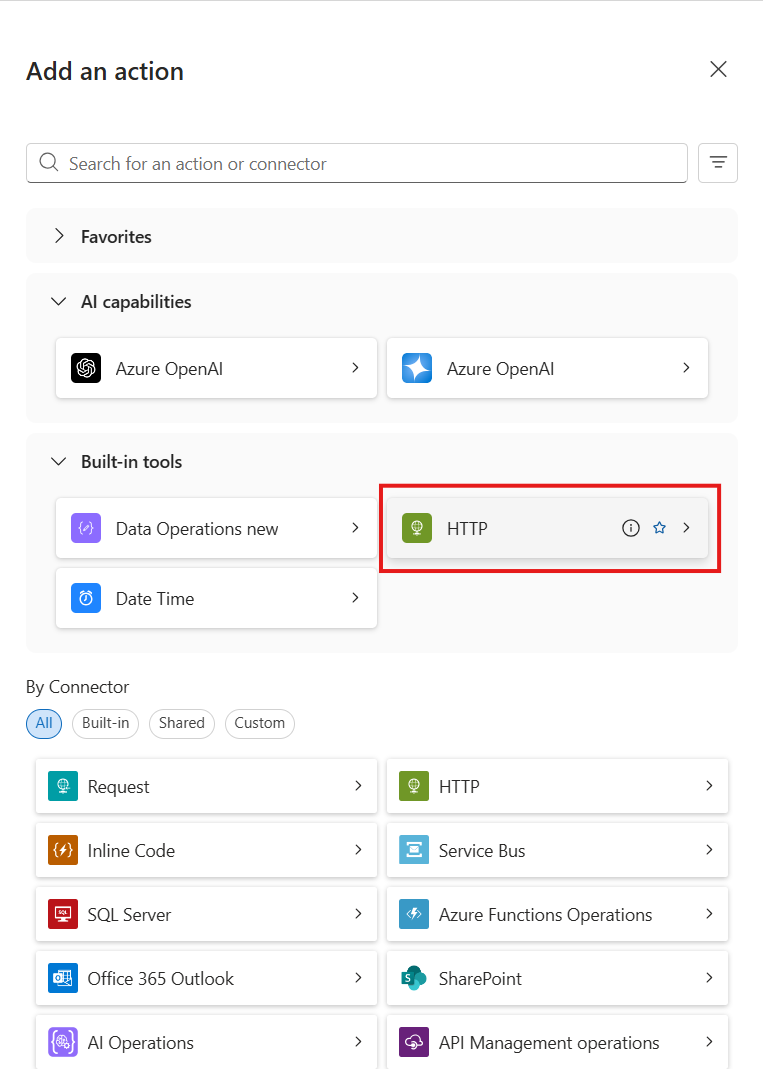This screenshot has height=1069, width=763.
Task: Select the Custom connector filter
Action: [x=260, y=723]
